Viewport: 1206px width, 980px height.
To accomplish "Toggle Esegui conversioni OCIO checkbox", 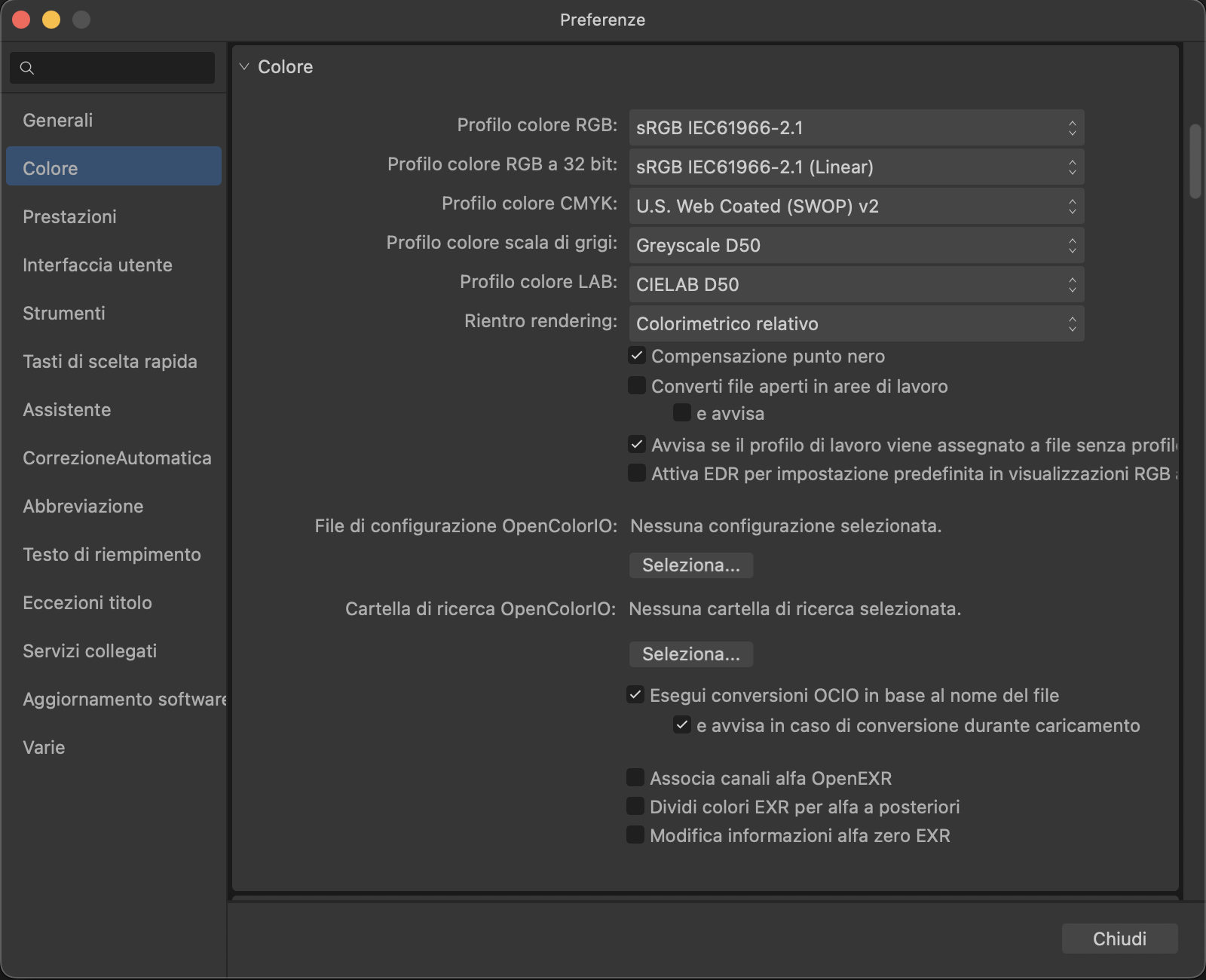I will 636,695.
